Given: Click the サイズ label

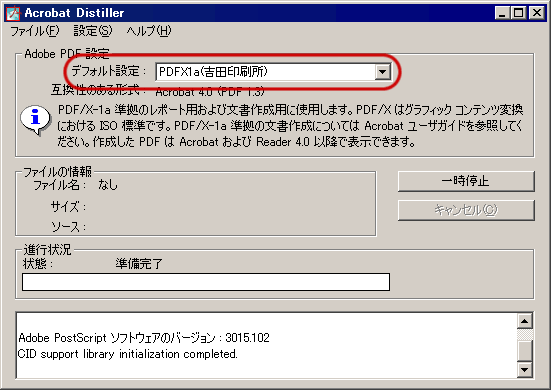Looking at the screenshot, I should click(68, 207).
